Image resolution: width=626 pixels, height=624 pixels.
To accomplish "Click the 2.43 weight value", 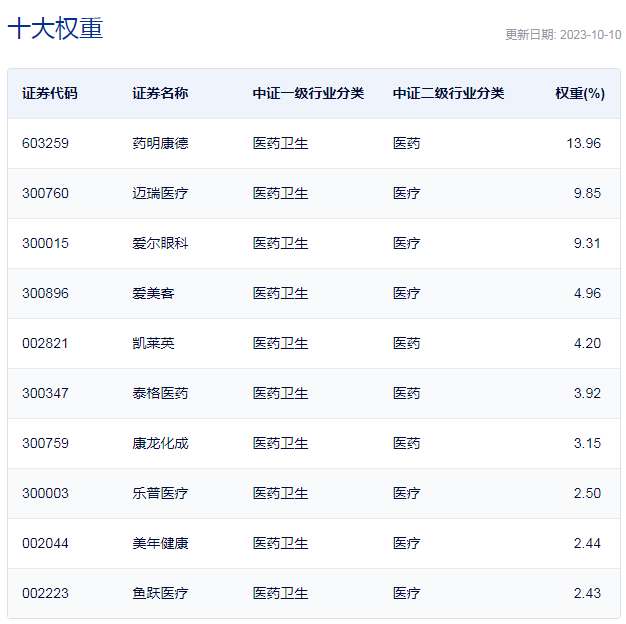I will click(587, 593).
